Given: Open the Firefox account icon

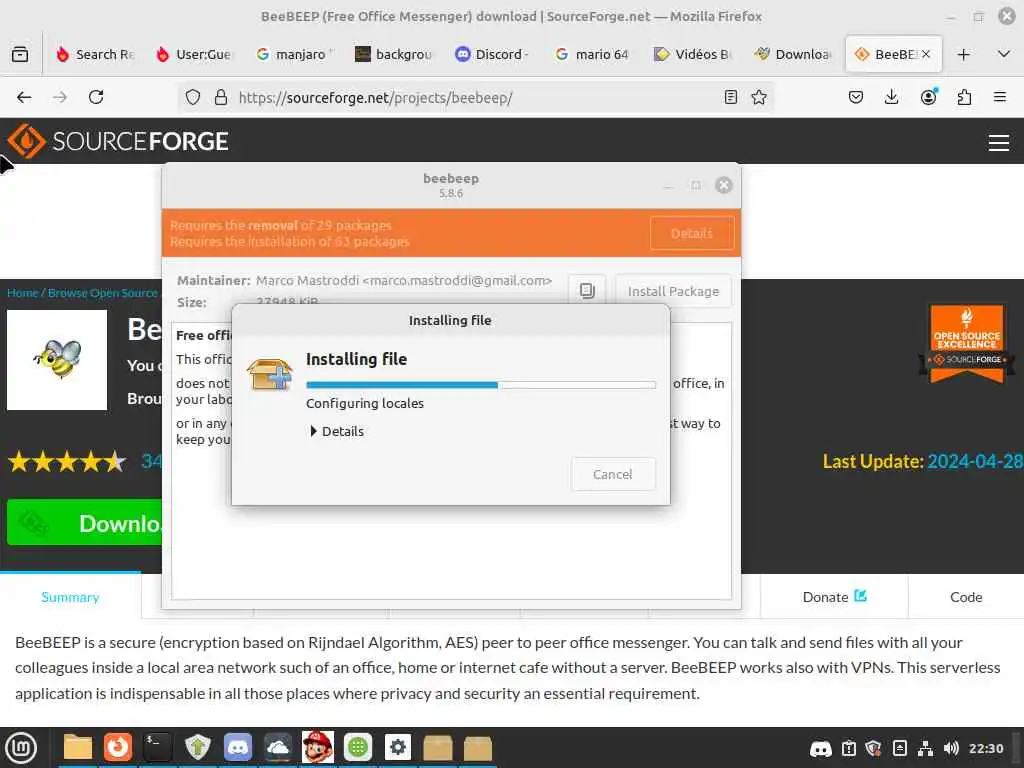Looking at the screenshot, I should pyautogui.click(x=928, y=97).
